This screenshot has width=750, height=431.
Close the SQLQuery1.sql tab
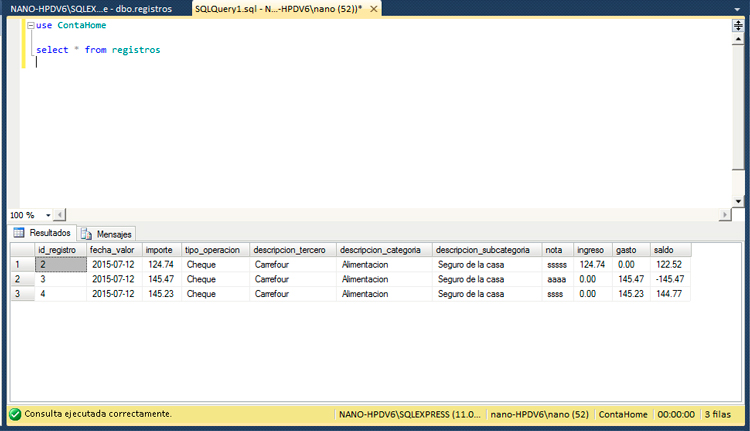(374, 9)
